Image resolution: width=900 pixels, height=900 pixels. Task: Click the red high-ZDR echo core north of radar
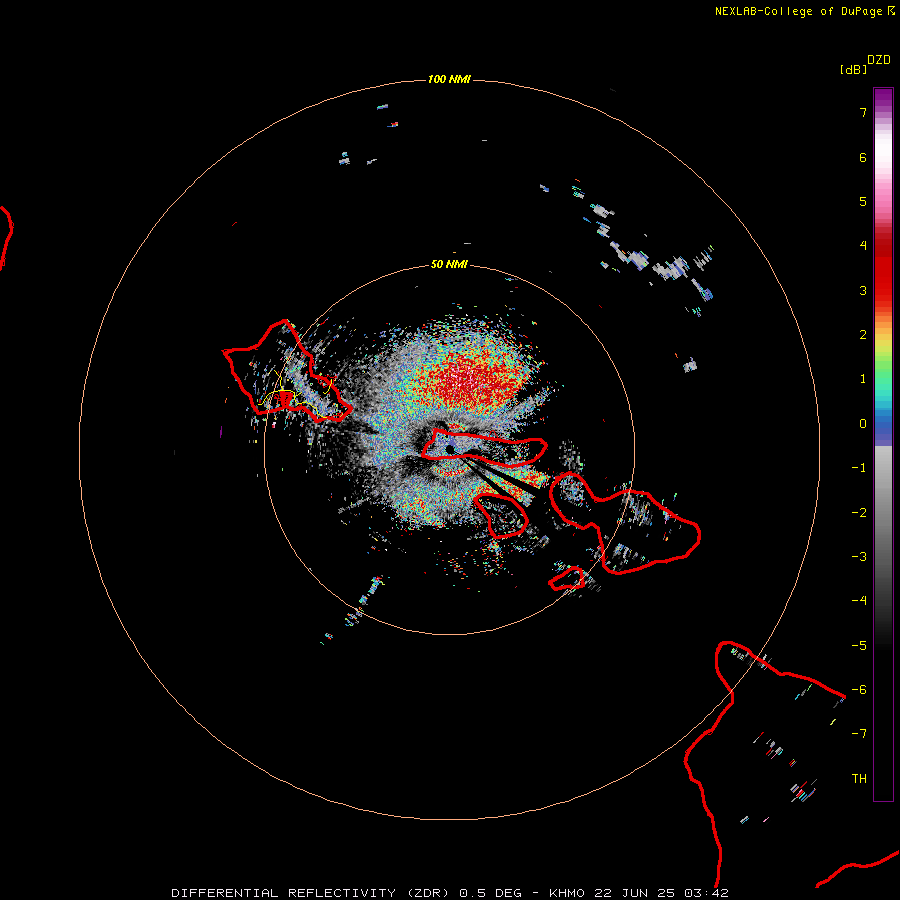coord(468,379)
